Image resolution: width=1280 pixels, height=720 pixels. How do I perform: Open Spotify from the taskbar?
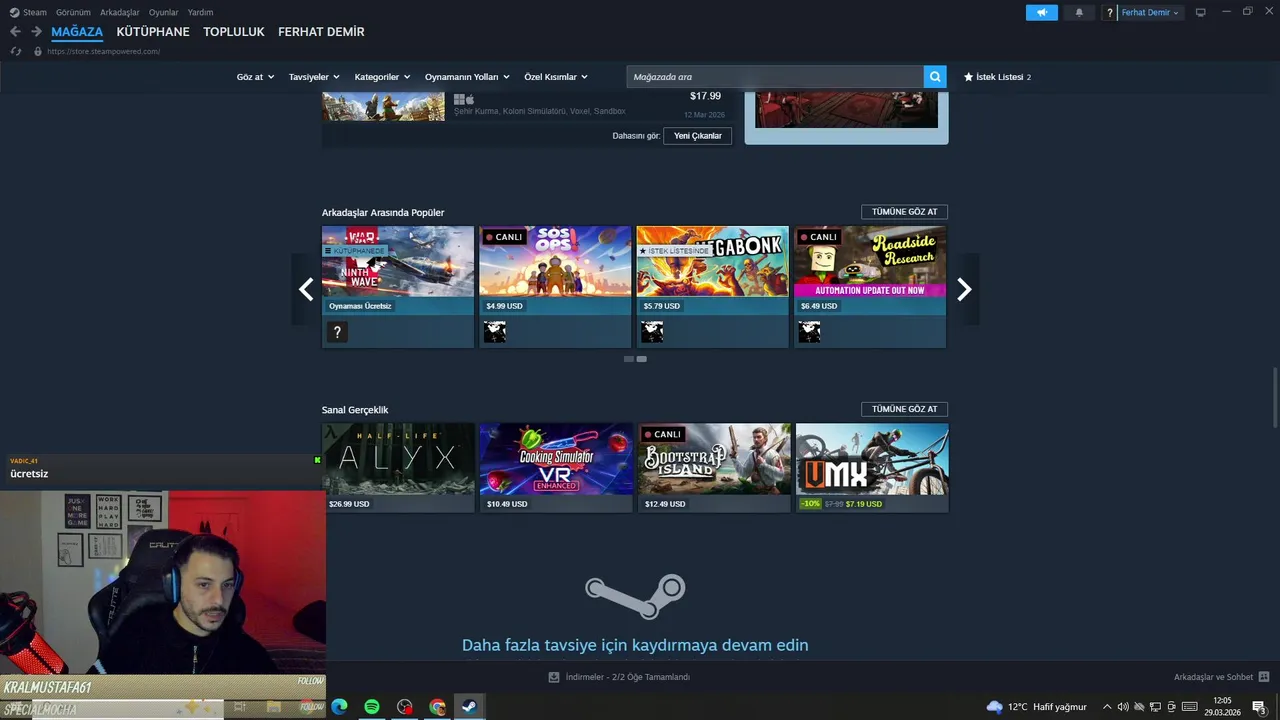click(x=372, y=707)
